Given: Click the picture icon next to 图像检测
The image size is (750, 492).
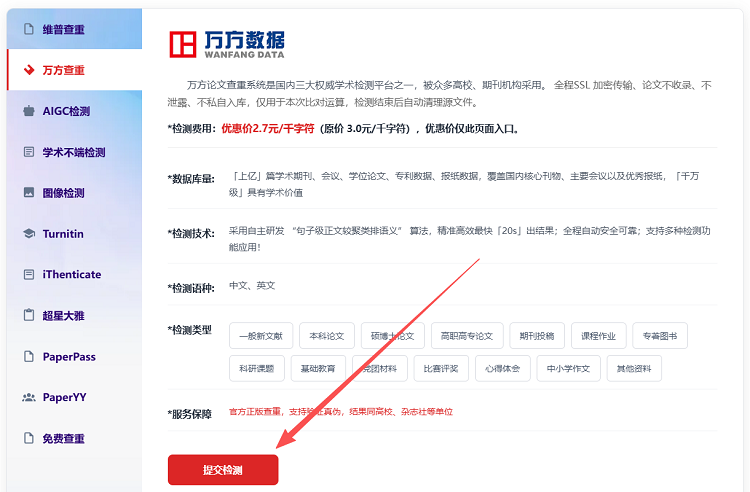Looking at the screenshot, I should pos(29,193).
